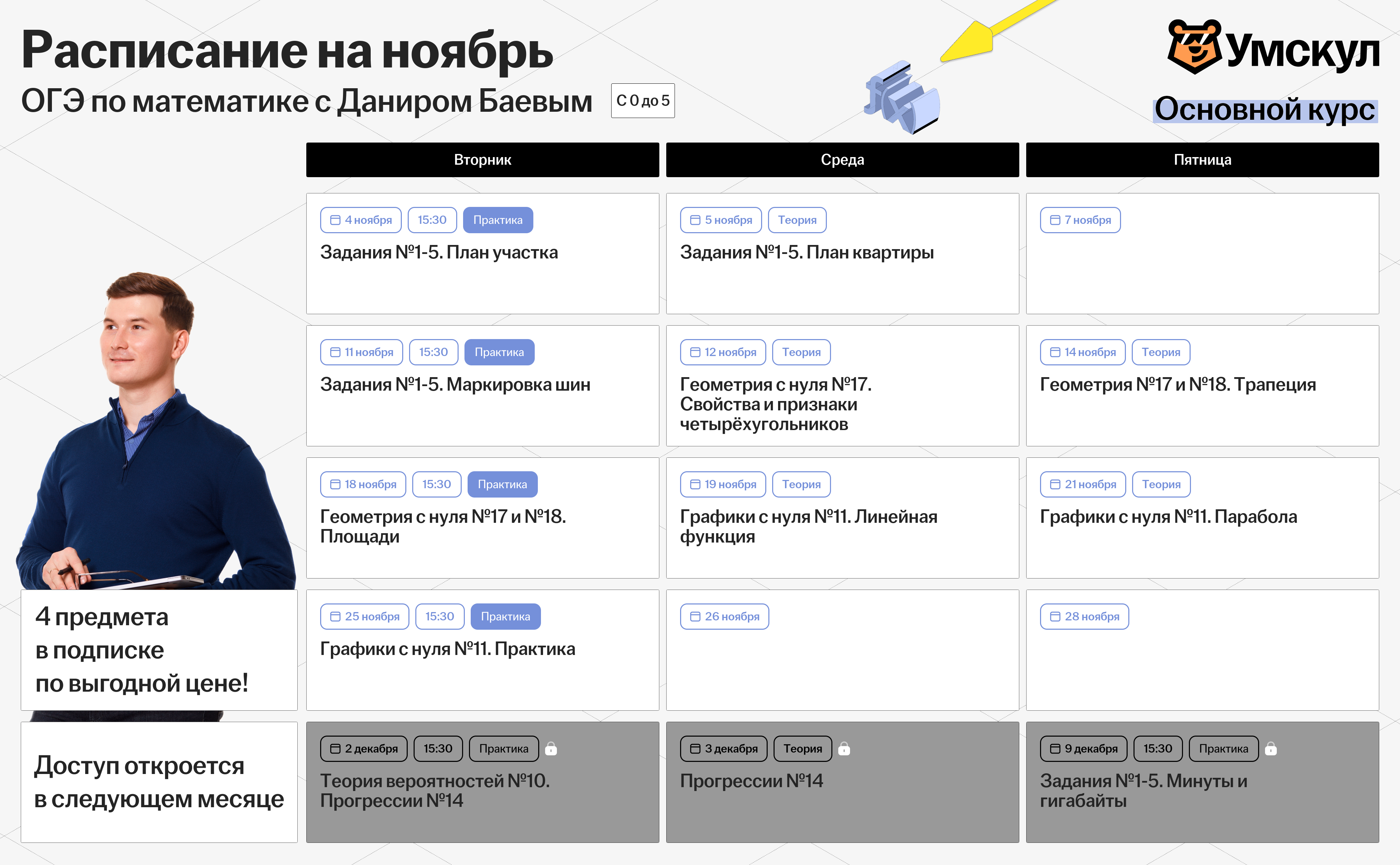Click calendar icon in 26 ноября badge
The image size is (1400, 865).
pos(695,617)
